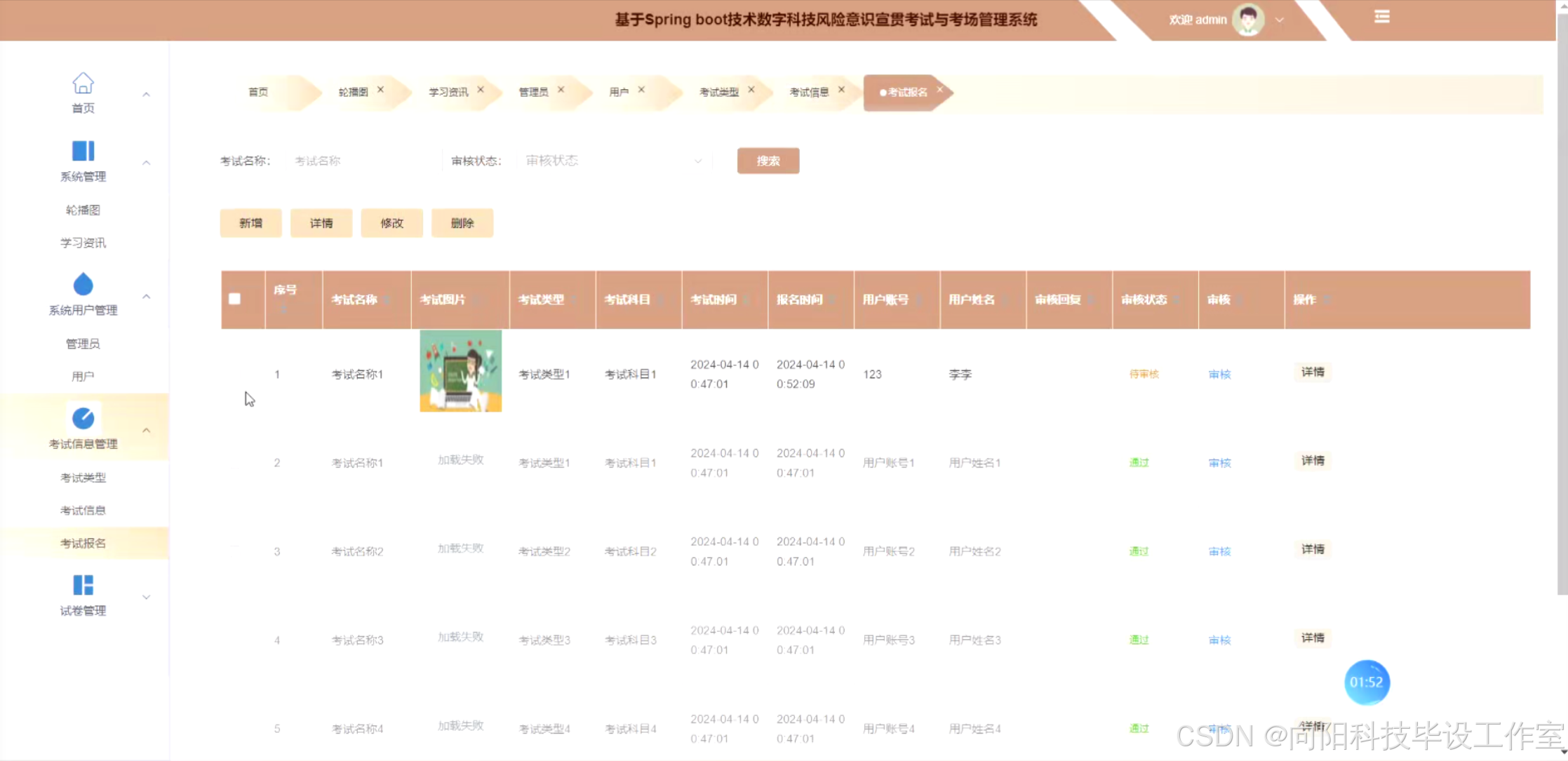Toggle the select-all checkbox in the table header

[x=235, y=299]
